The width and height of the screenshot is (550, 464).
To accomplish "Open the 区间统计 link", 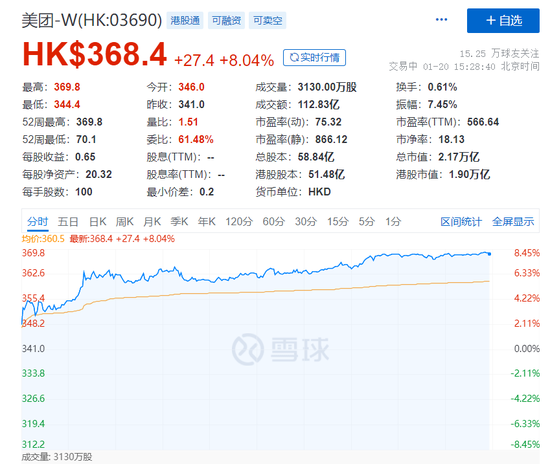I will tap(461, 222).
